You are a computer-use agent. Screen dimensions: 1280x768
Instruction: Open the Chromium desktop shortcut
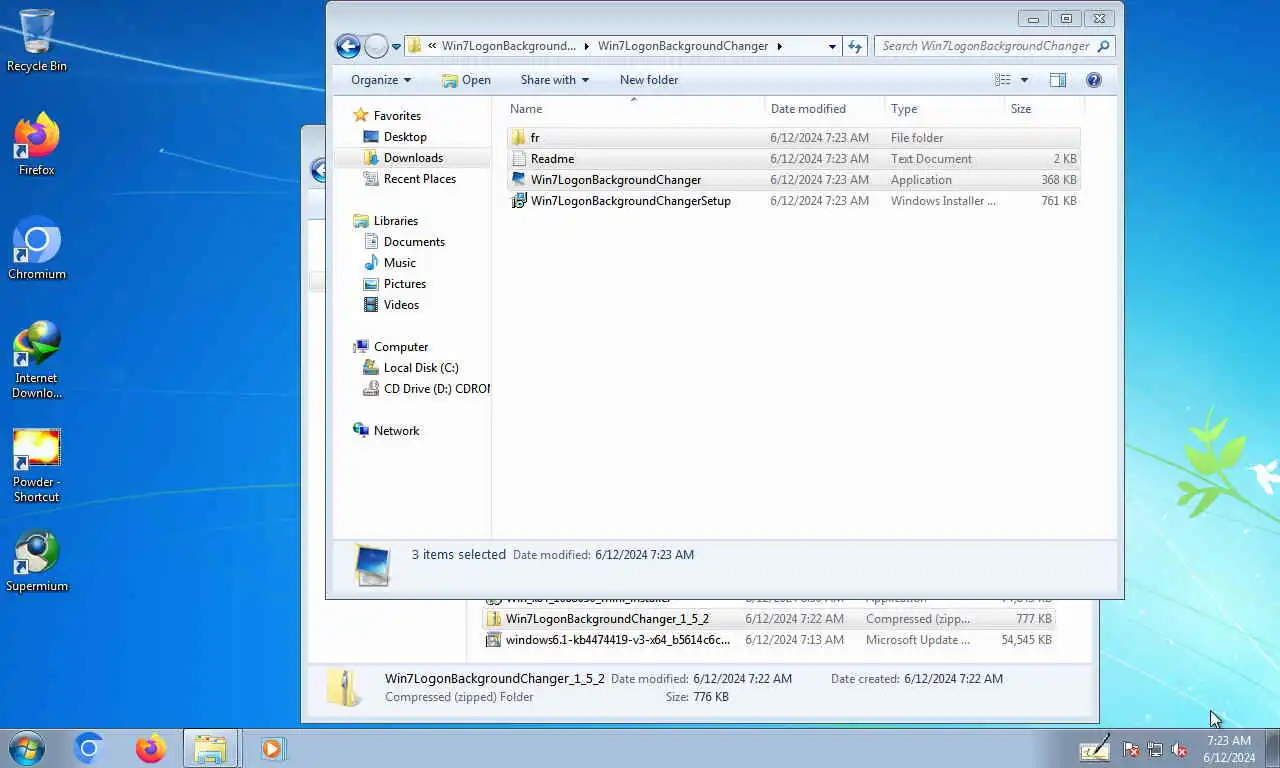37,249
